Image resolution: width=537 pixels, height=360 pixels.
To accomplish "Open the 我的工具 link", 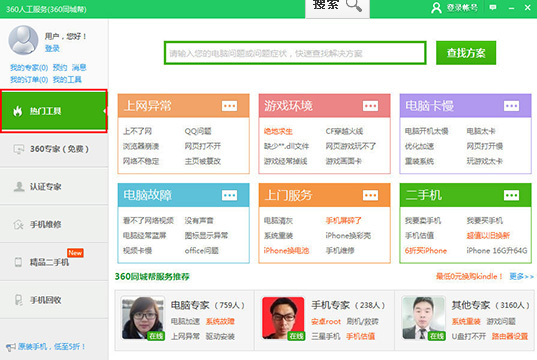I will pos(67,80).
